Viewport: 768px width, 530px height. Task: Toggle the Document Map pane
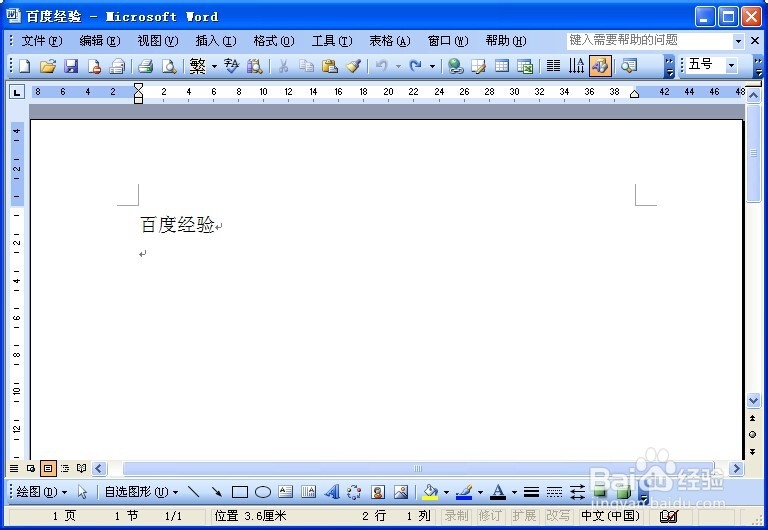tap(628, 66)
